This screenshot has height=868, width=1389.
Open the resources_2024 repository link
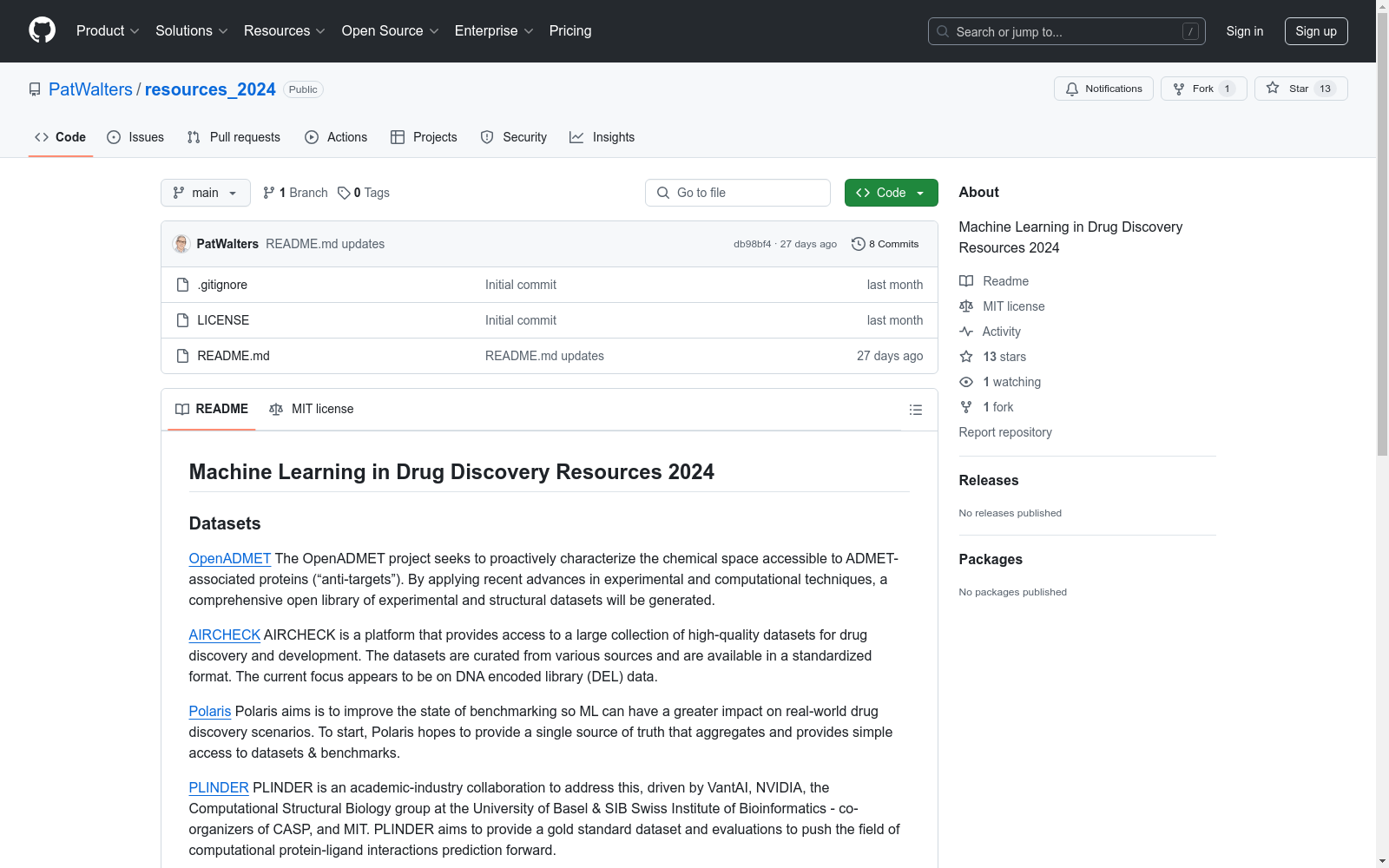click(x=210, y=89)
